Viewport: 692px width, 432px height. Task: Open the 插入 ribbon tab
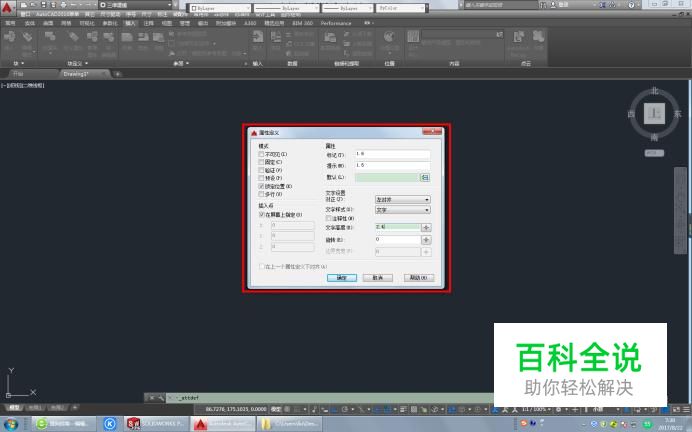coord(131,23)
